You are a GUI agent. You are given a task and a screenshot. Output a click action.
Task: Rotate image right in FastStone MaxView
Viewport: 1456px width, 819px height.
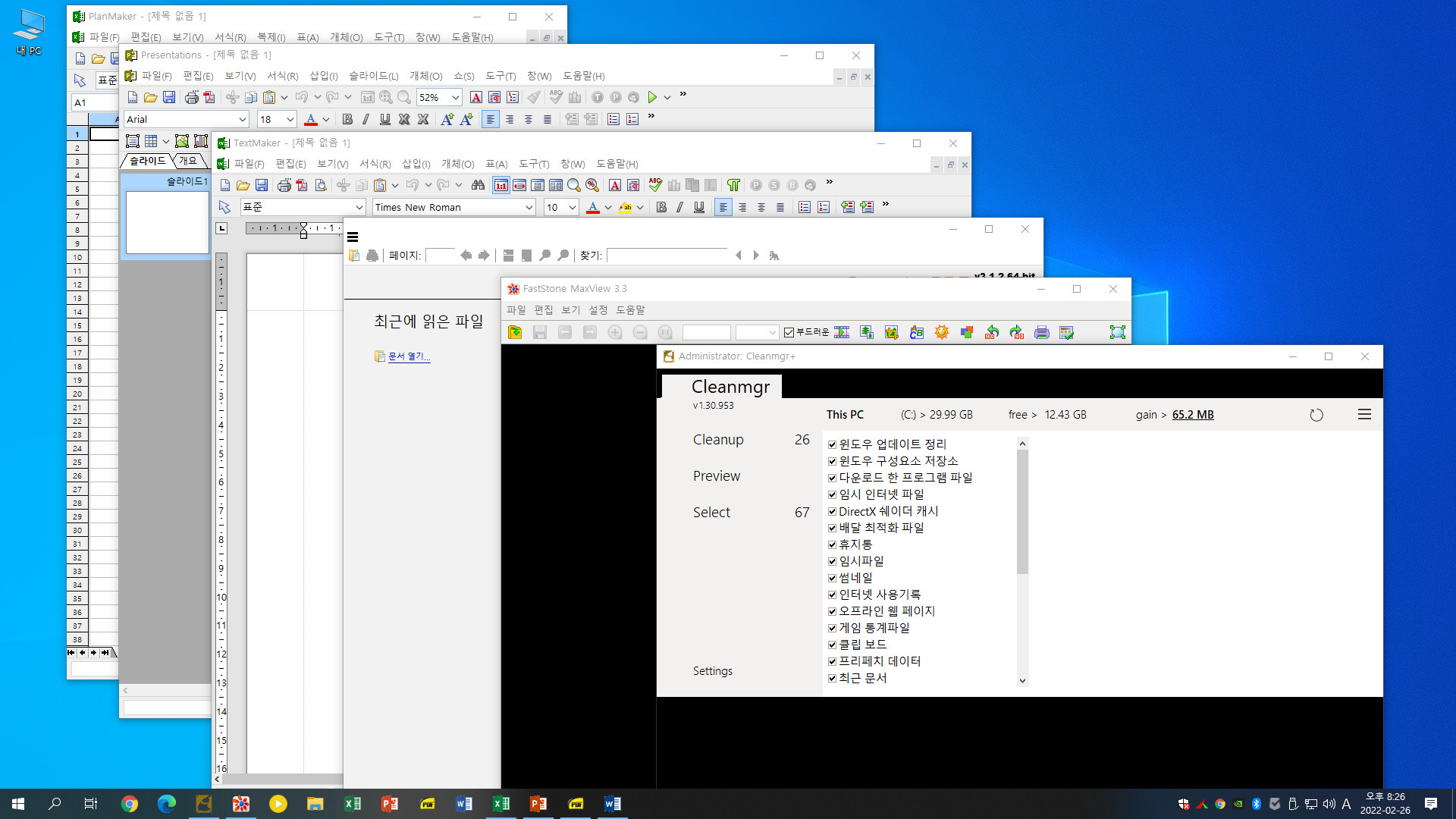(x=1016, y=332)
